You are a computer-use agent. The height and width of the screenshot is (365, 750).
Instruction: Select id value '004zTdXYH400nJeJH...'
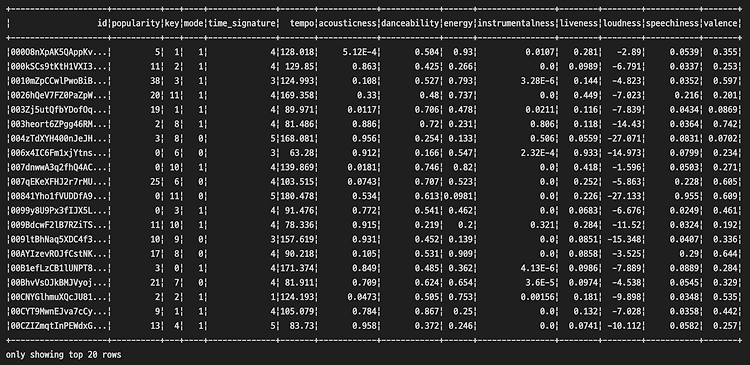click(x=59, y=139)
